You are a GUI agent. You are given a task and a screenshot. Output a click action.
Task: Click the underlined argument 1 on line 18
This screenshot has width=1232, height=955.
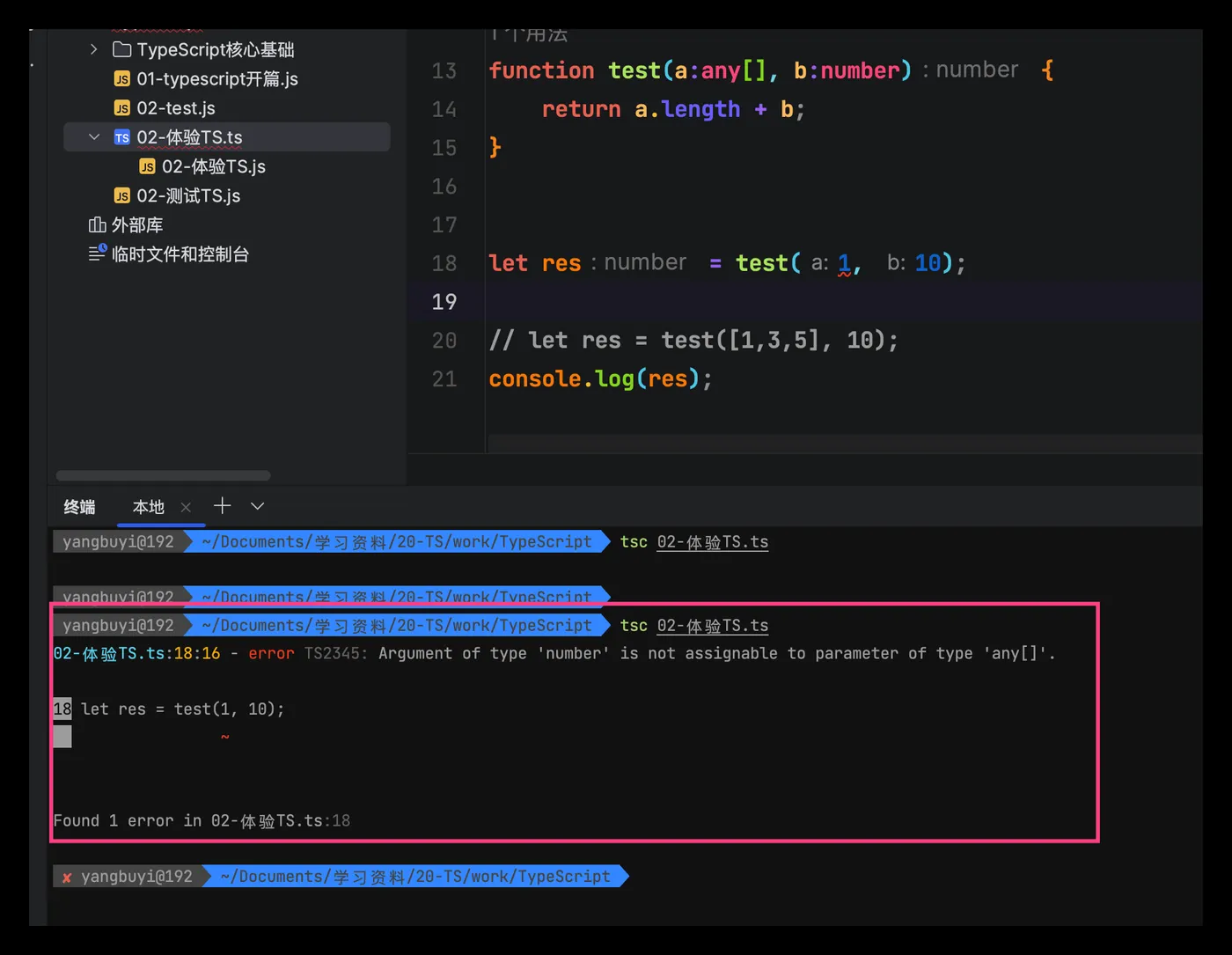coord(845,263)
